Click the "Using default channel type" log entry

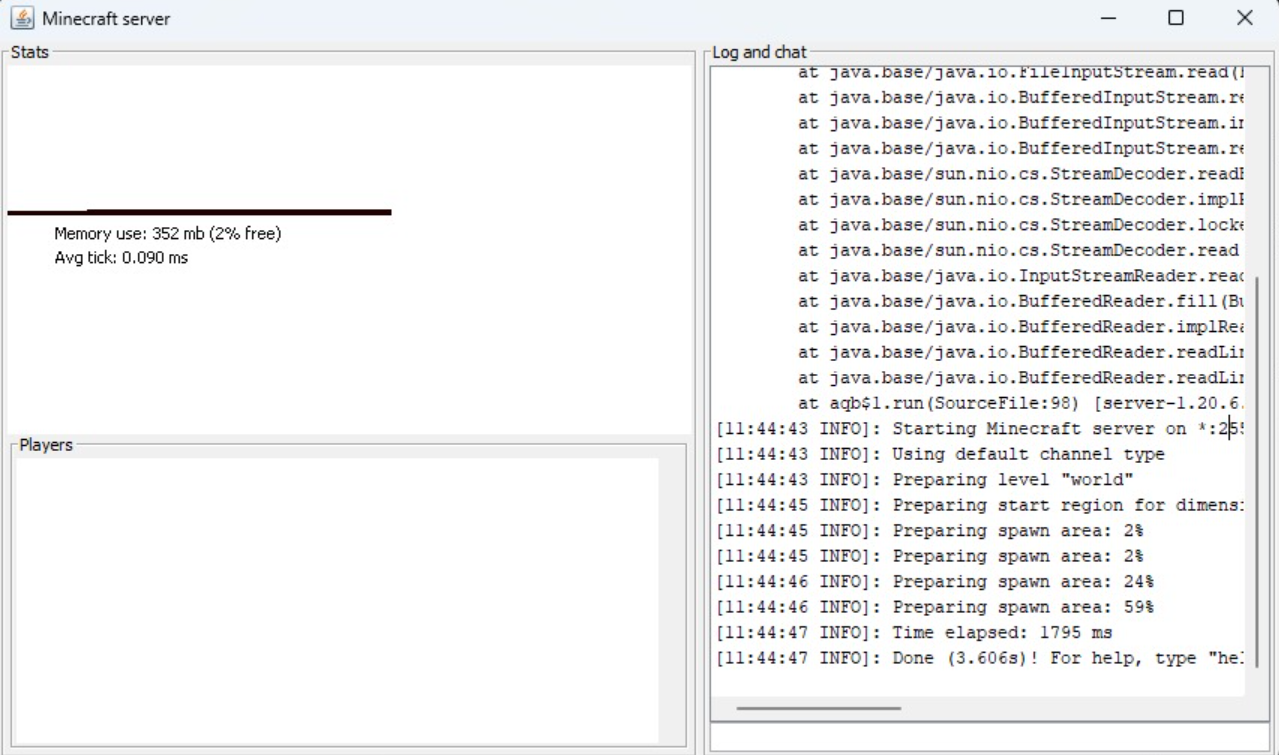pyautogui.click(x=940, y=454)
